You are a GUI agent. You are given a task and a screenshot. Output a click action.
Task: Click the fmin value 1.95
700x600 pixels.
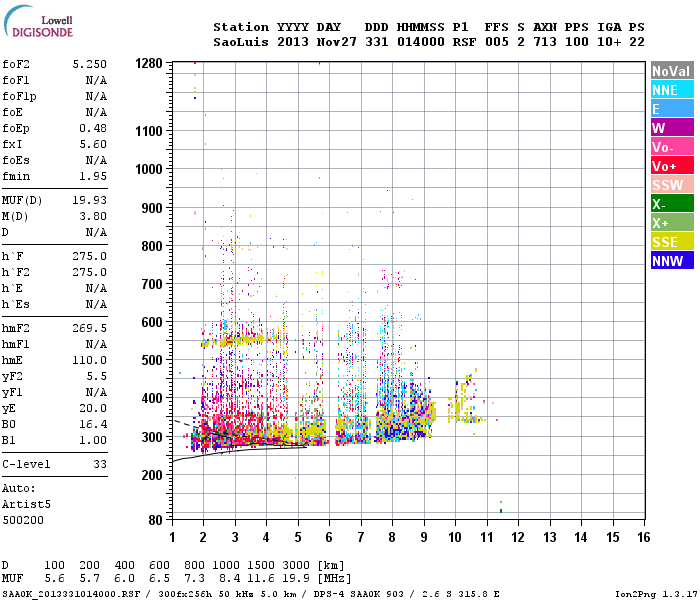coord(93,176)
